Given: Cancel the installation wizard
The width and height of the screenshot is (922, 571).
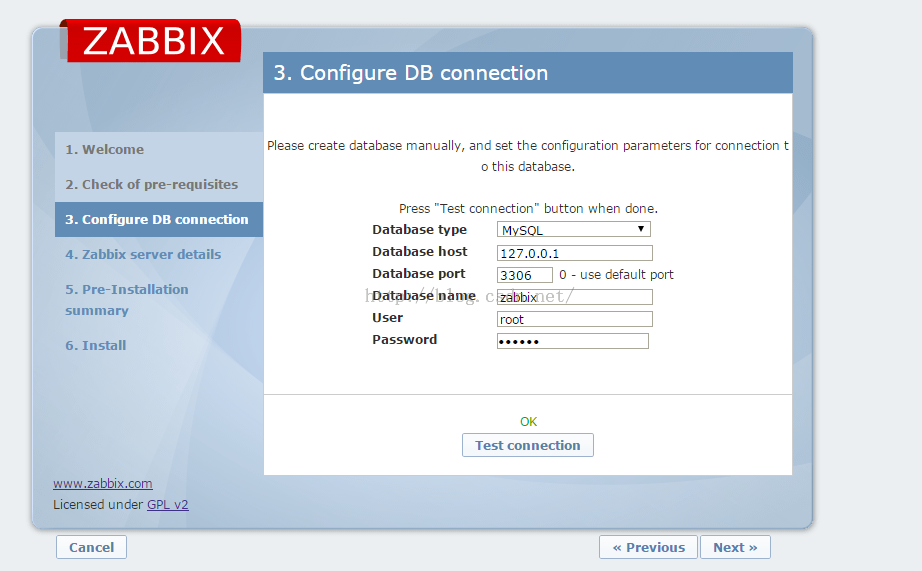Looking at the screenshot, I should pos(91,547).
